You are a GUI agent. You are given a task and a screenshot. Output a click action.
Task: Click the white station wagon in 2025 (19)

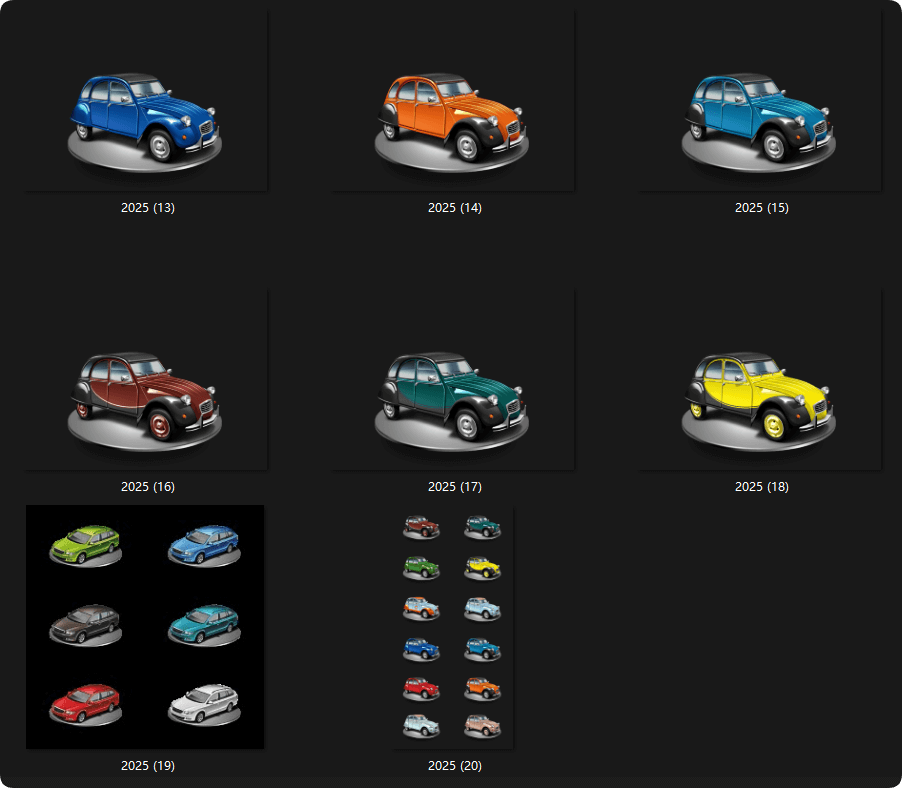click(204, 702)
